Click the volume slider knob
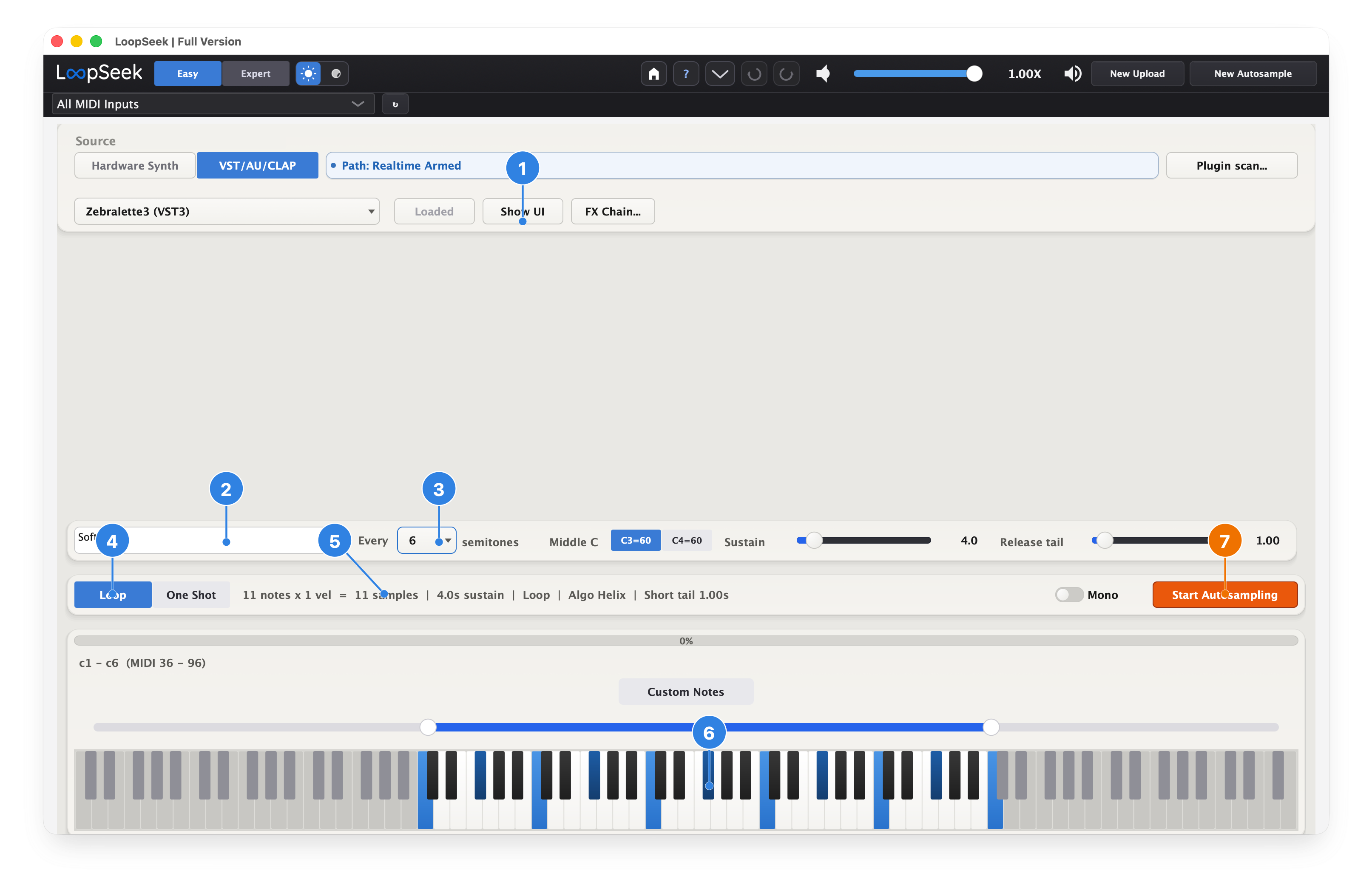 974,74
